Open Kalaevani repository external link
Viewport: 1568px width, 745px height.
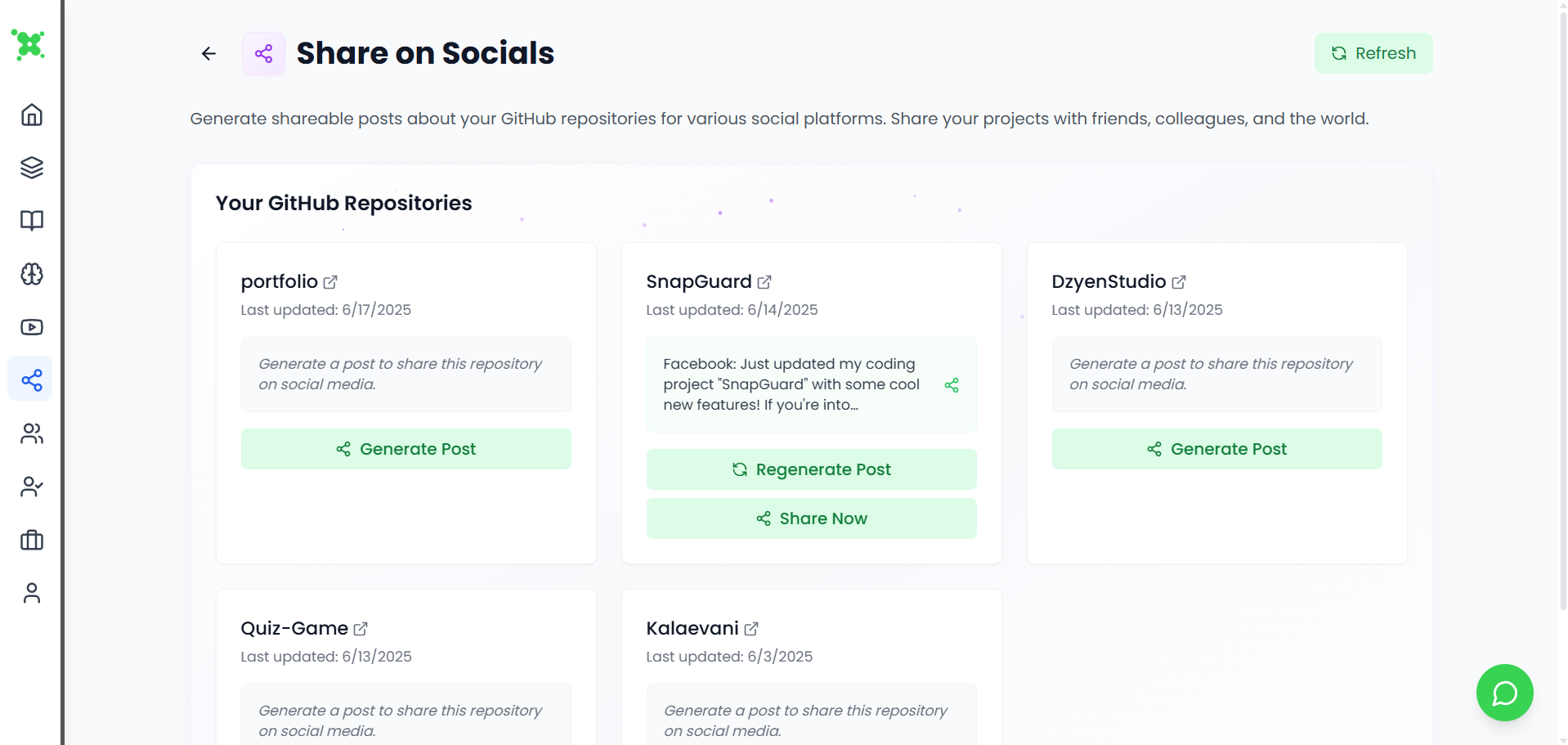(x=751, y=629)
